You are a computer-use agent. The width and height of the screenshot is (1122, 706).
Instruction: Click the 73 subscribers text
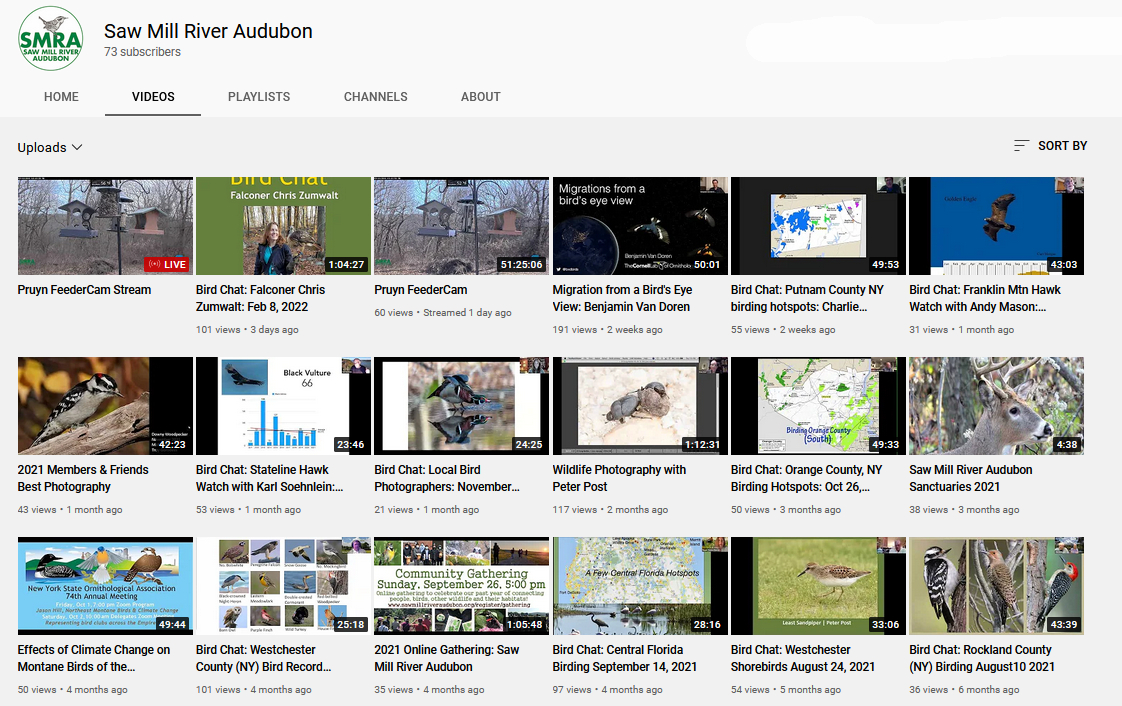142,52
